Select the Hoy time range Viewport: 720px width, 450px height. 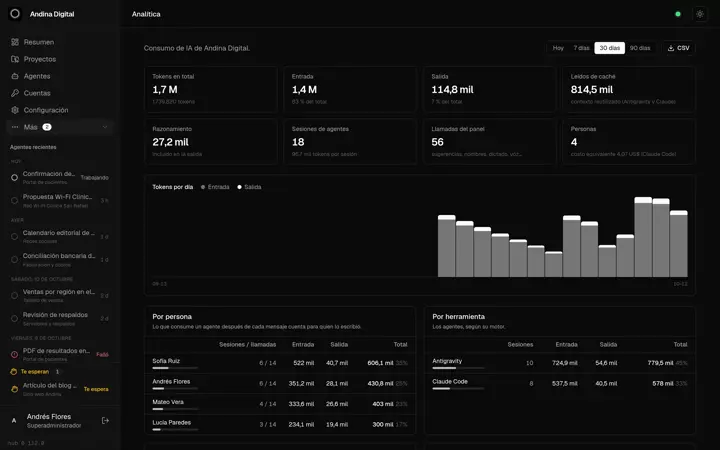pyautogui.click(x=558, y=48)
